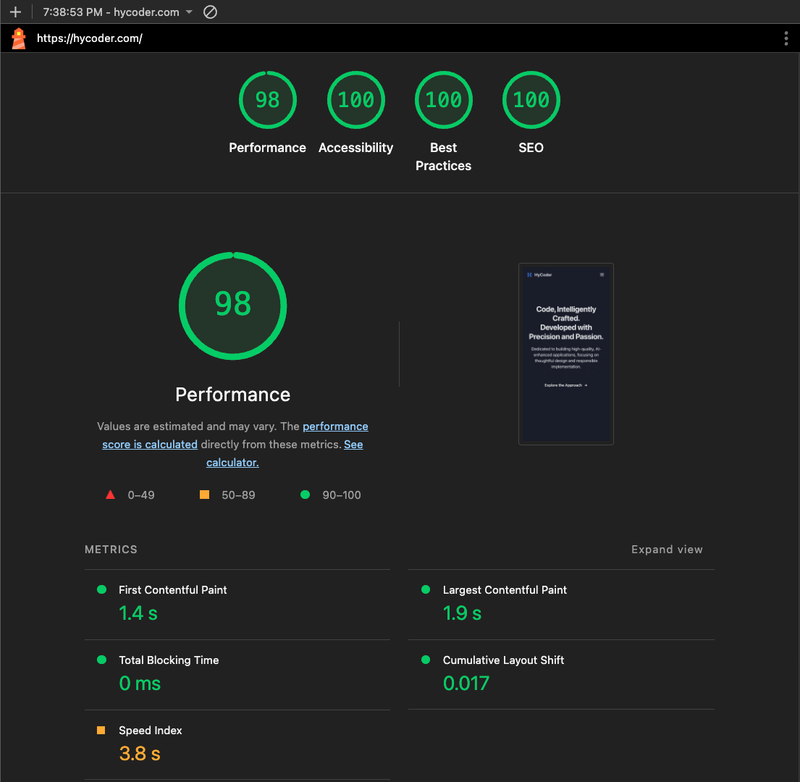Click the green dot beside Largest Contentful Paint
800x782 pixels.
coord(426,590)
